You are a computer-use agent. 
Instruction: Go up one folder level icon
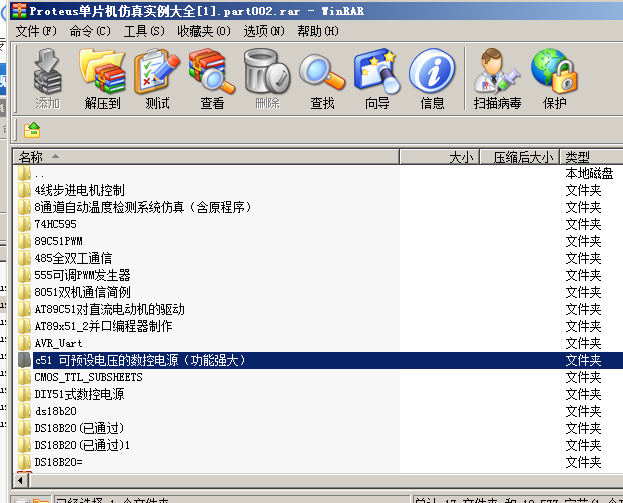click(32, 130)
